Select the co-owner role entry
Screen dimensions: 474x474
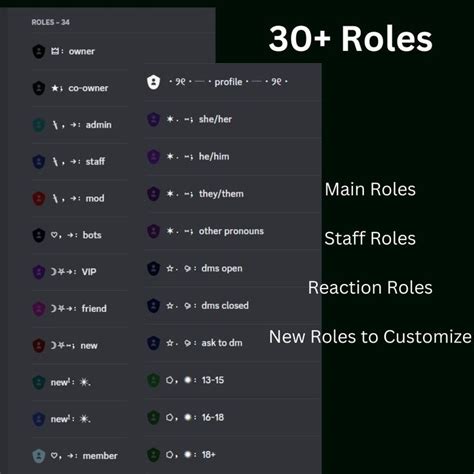tap(80, 88)
